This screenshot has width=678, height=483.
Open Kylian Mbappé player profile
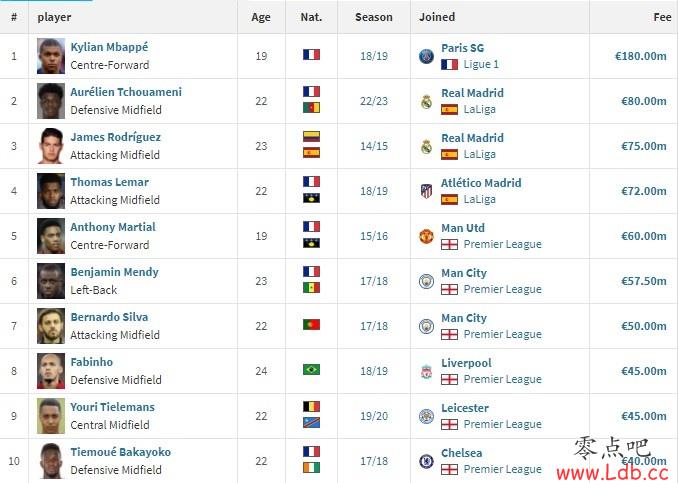[109, 47]
